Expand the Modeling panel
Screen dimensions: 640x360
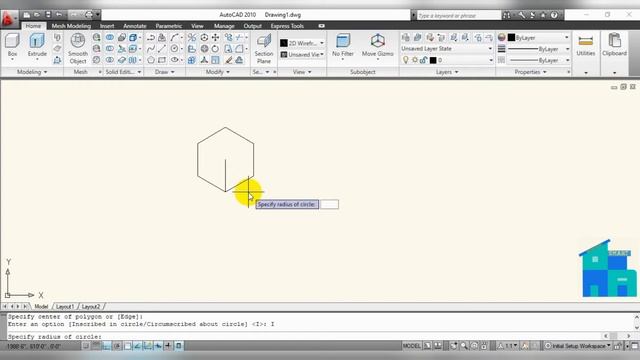pos(32,72)
